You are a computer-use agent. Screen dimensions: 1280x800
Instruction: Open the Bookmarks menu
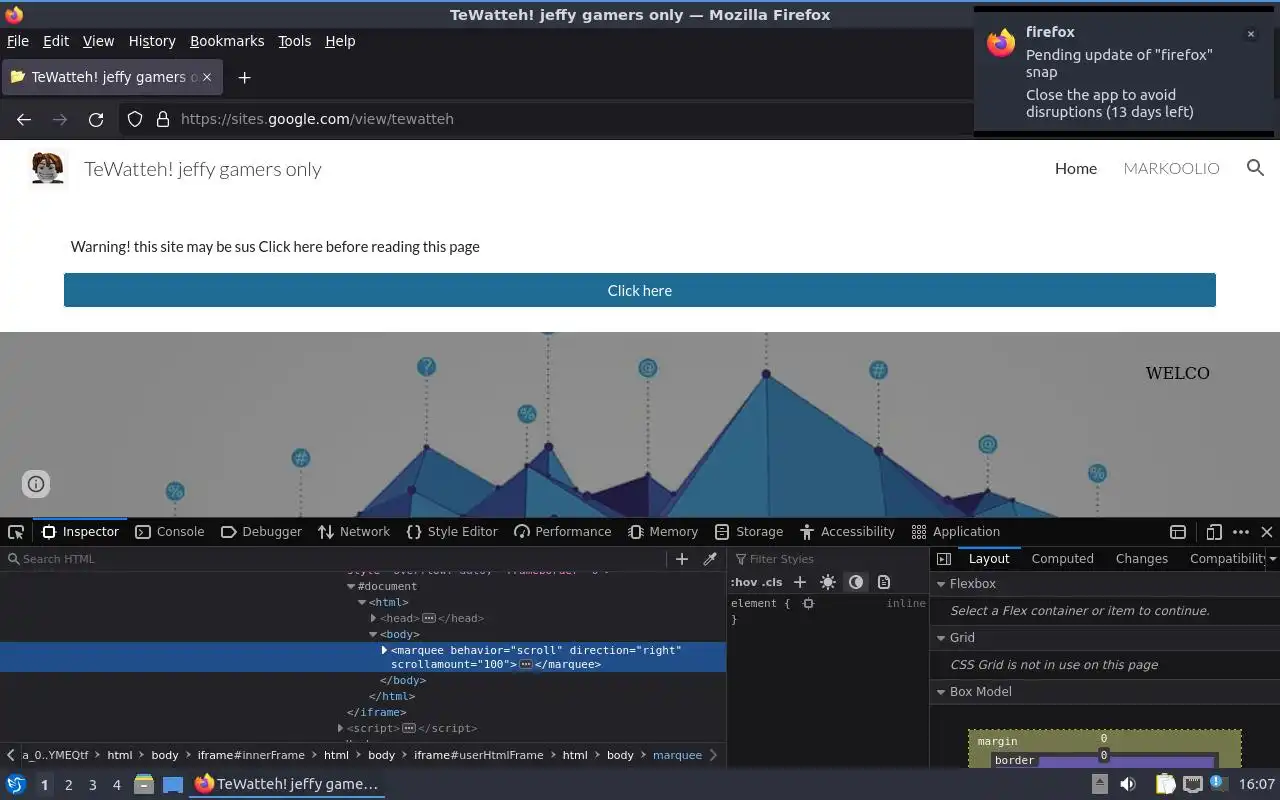(227, 41)
